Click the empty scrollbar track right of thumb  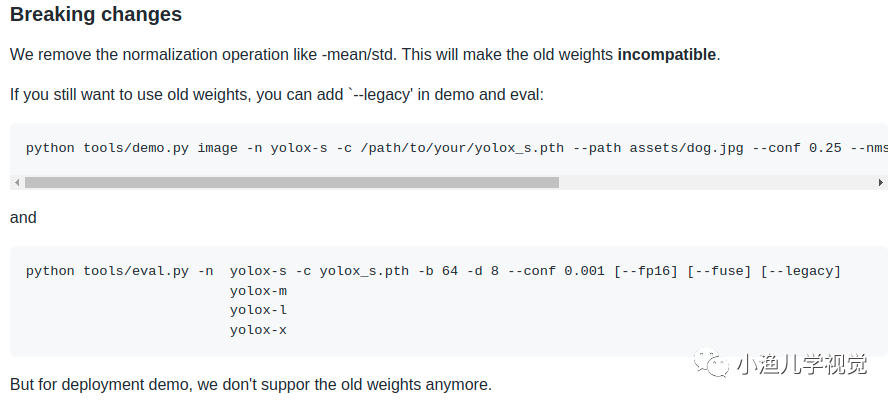(717, 182)
